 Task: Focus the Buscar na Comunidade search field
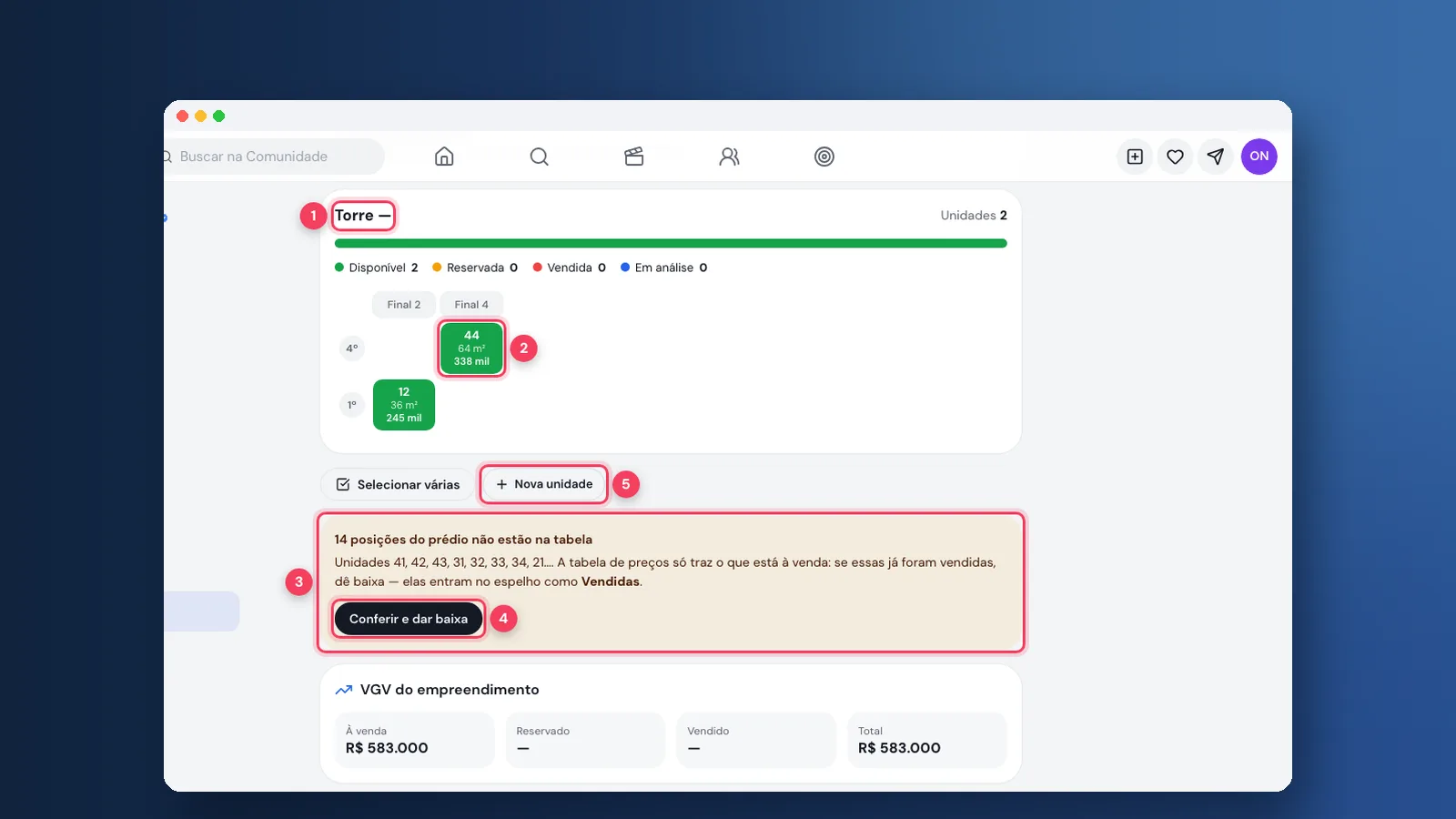coord(273,157)
